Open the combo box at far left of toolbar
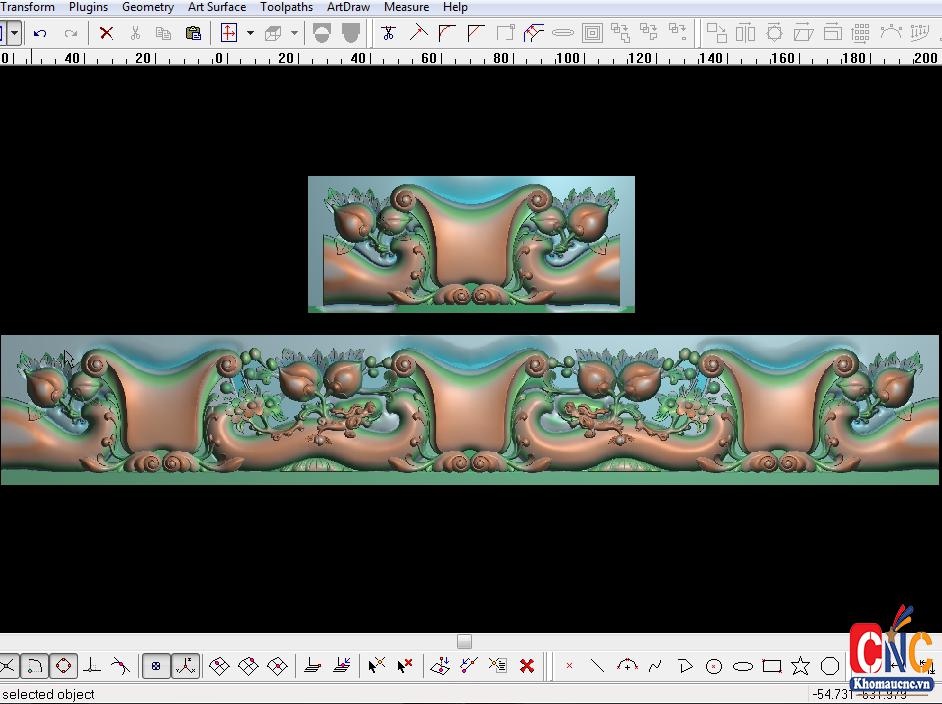942x704 pixels. (x=14, y=33)
